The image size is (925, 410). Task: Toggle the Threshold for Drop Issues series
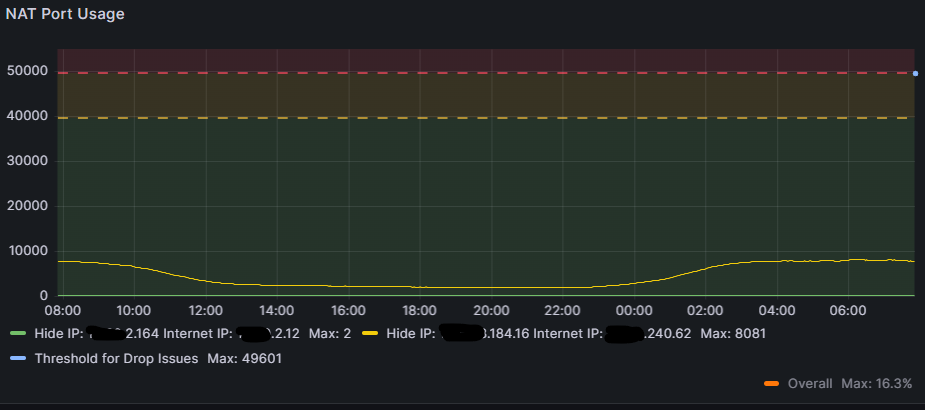click(x=116, y=358)
